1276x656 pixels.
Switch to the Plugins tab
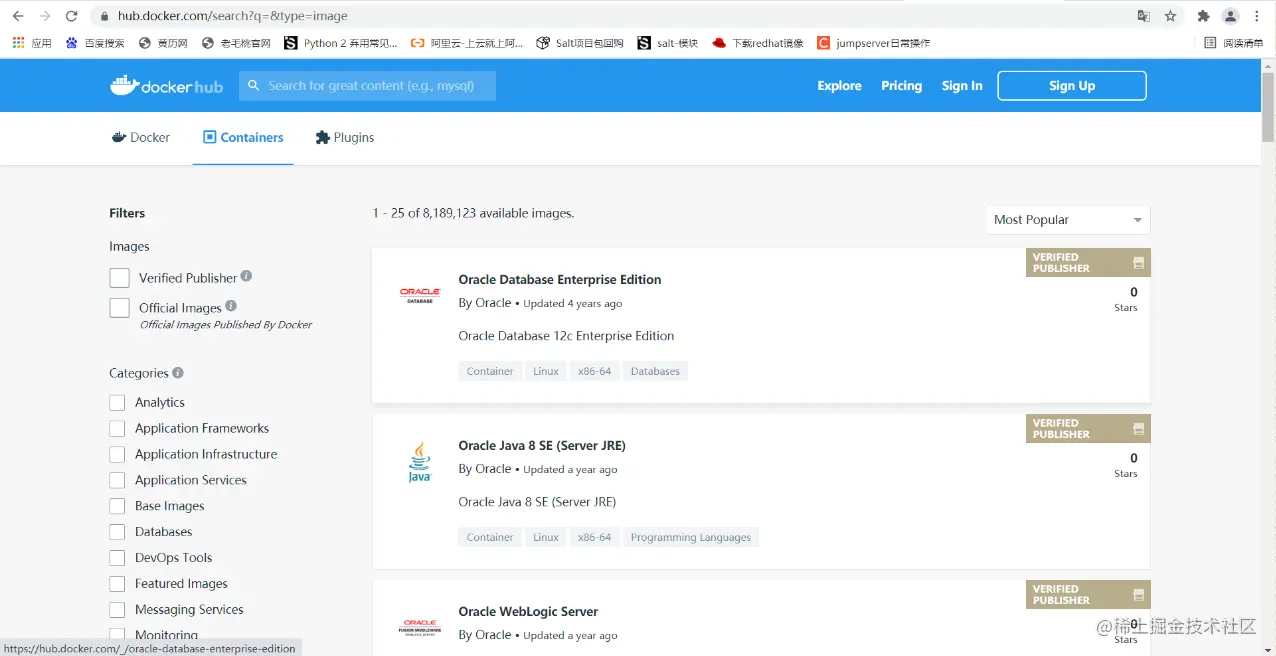click(345, 138)
